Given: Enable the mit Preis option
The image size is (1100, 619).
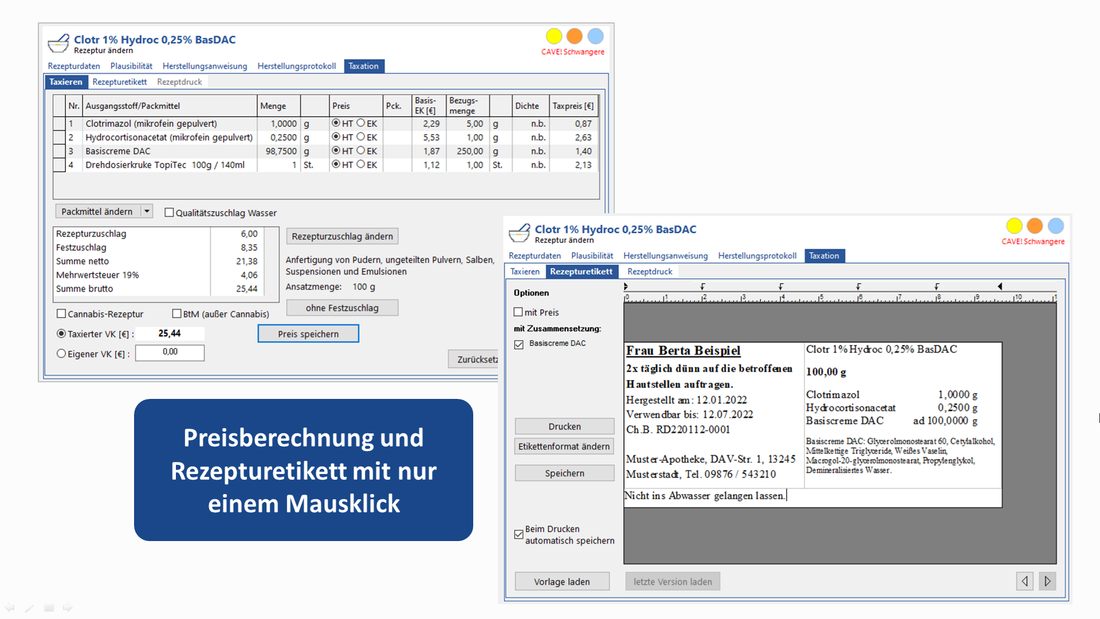Looking at the screenshot, I should (x=518, y=312).
